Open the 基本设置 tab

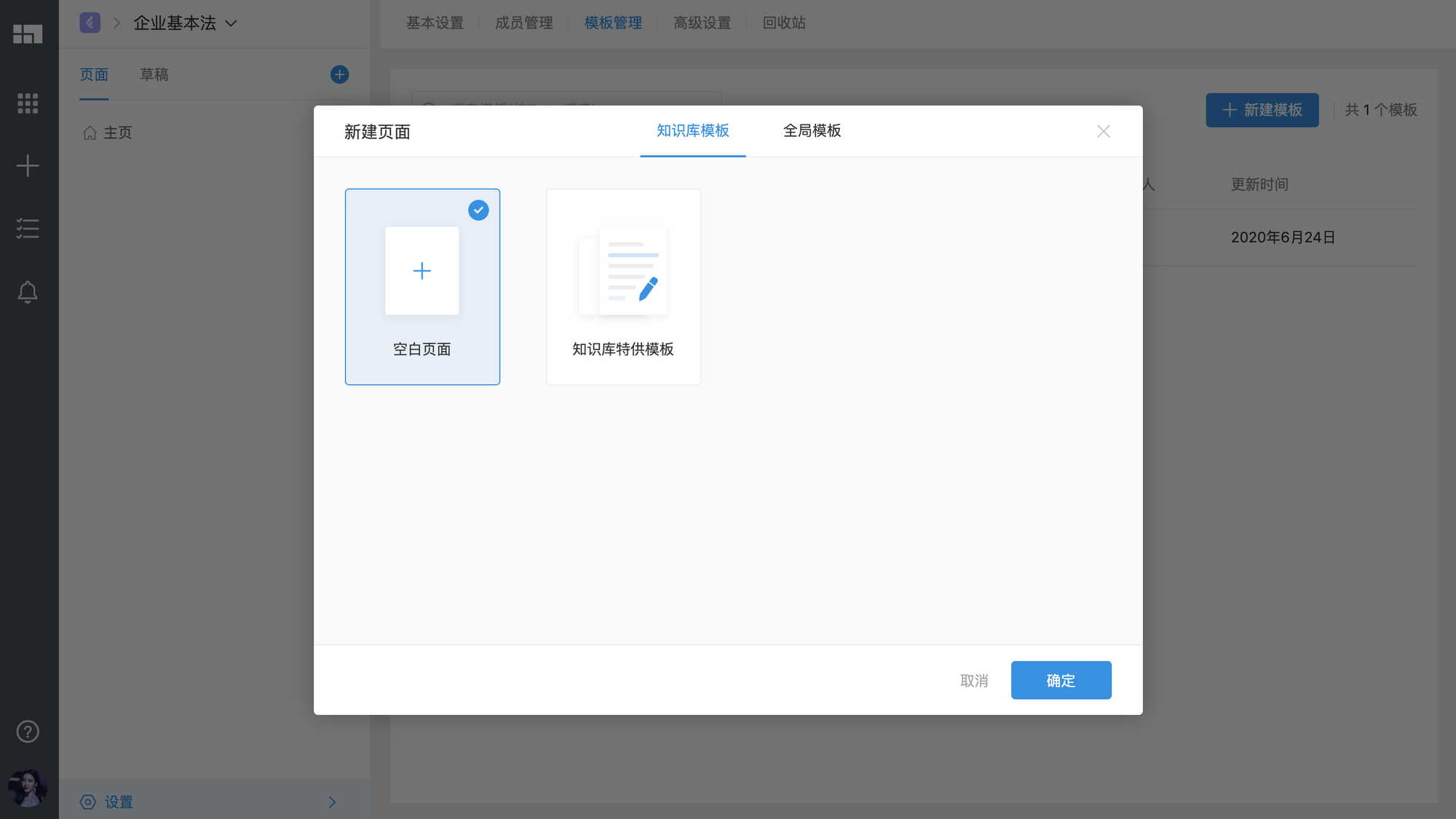pyautogui.click(x=435, y=23)
